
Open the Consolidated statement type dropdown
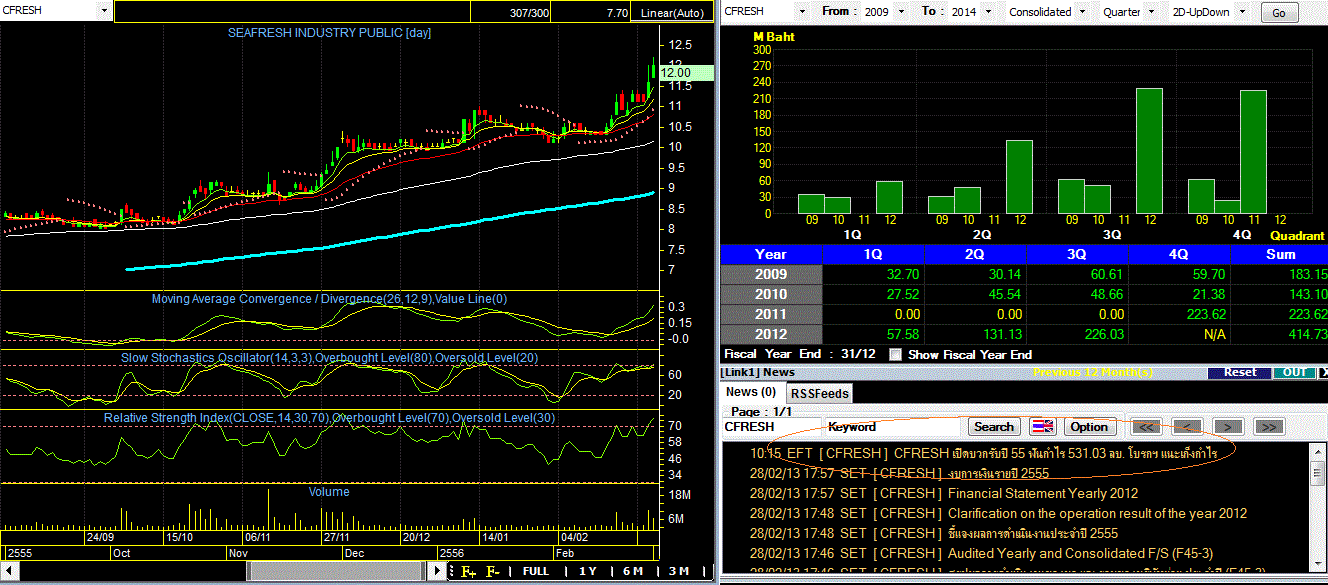click(1083, 12)
